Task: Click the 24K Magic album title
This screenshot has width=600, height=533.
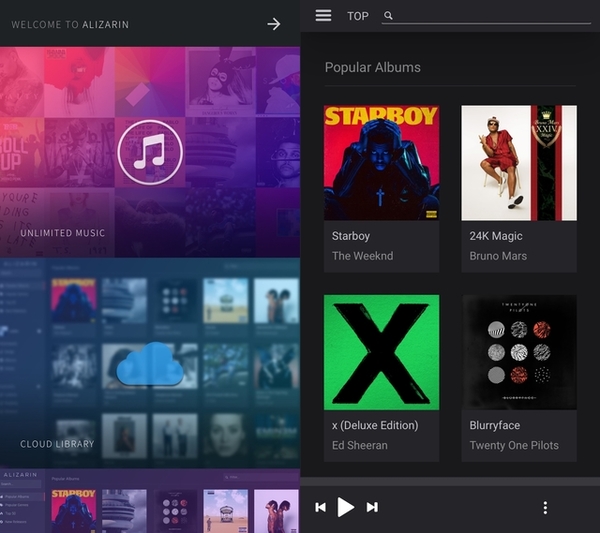Action: (x=496, y=236)
